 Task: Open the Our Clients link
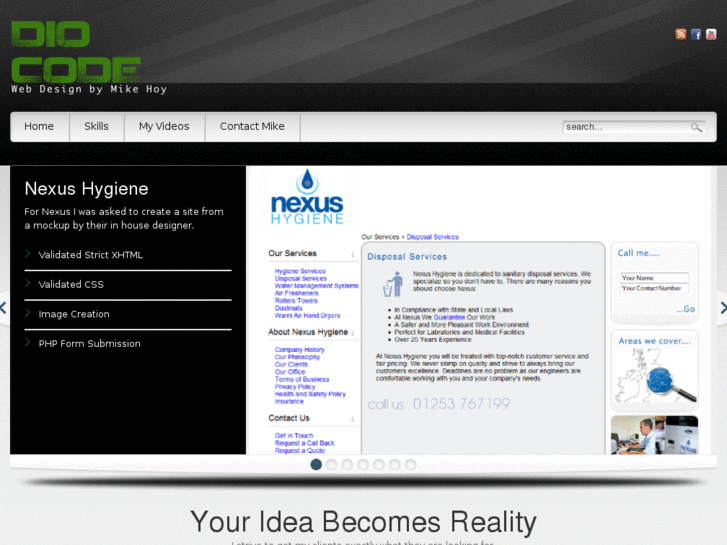291,365
